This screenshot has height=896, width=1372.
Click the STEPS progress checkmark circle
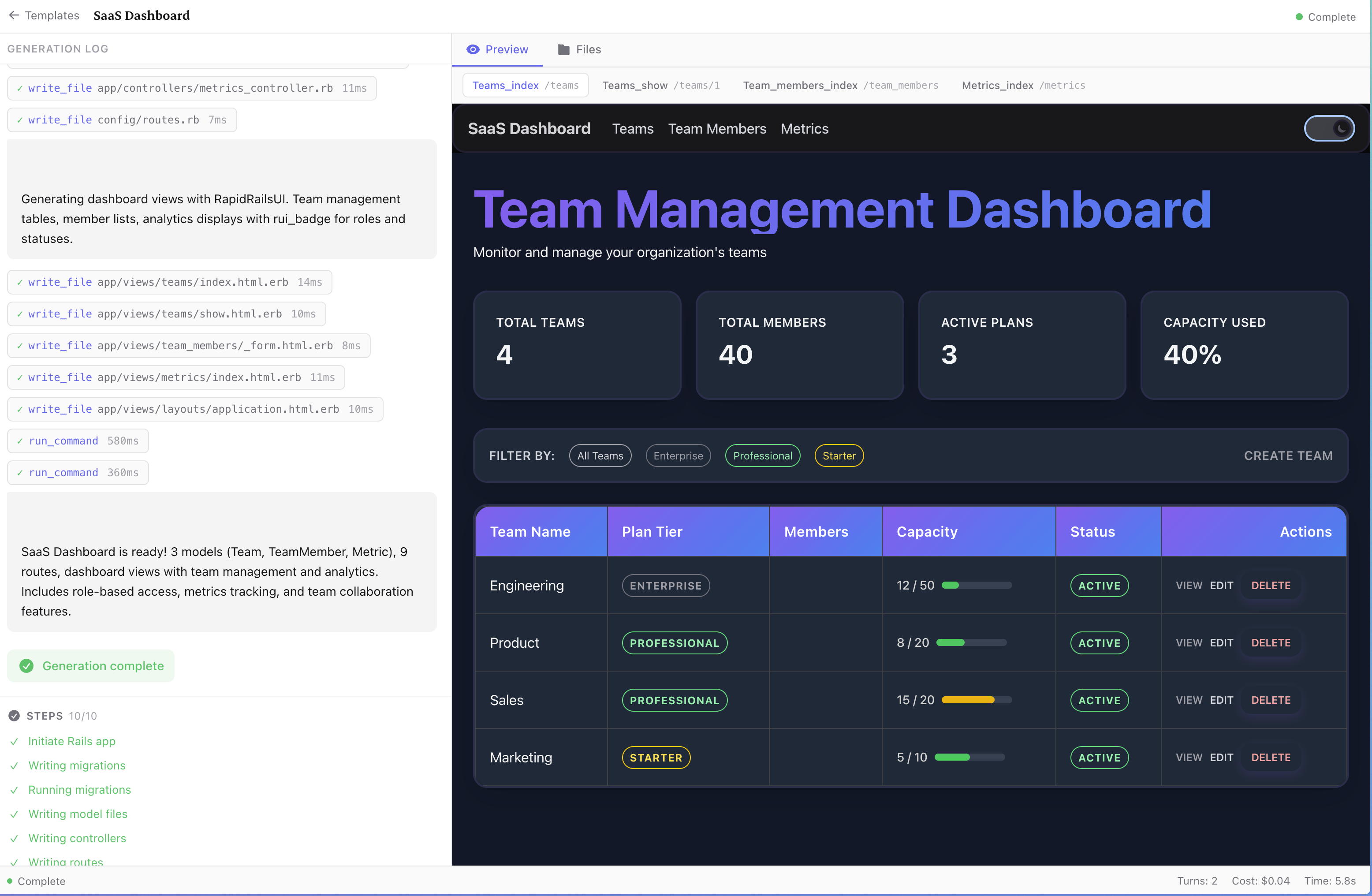(x=14, y=716)
